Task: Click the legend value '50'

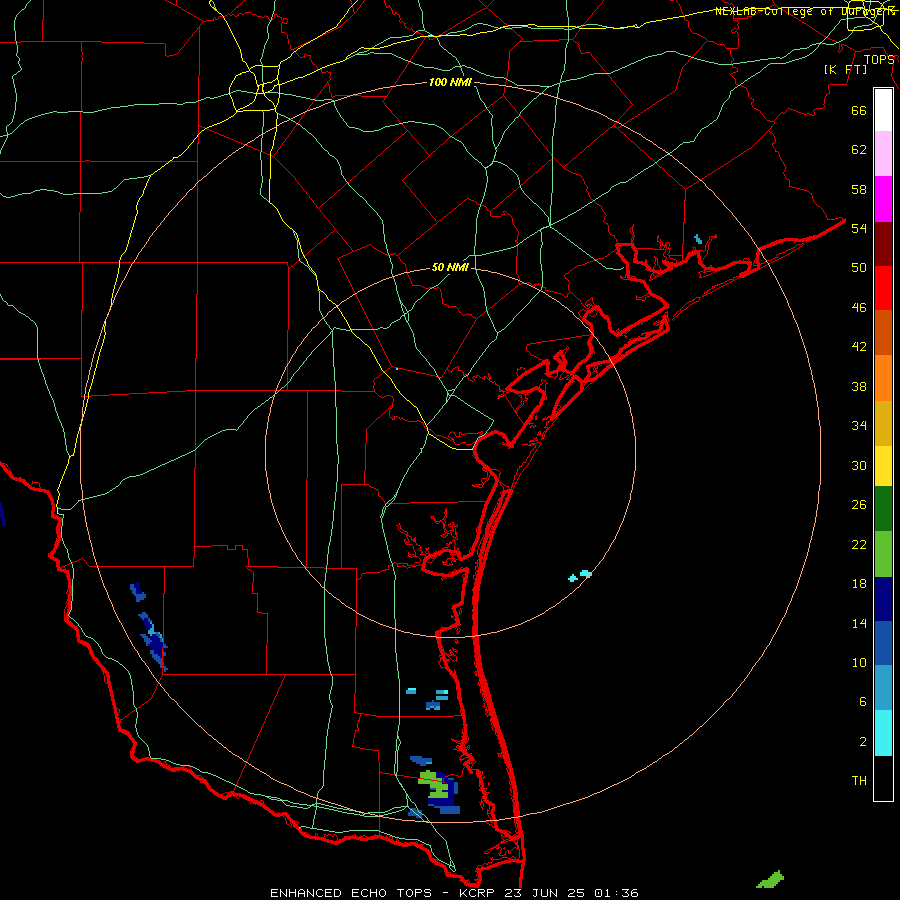Action: pyautogui.click(x=859, y=267)
